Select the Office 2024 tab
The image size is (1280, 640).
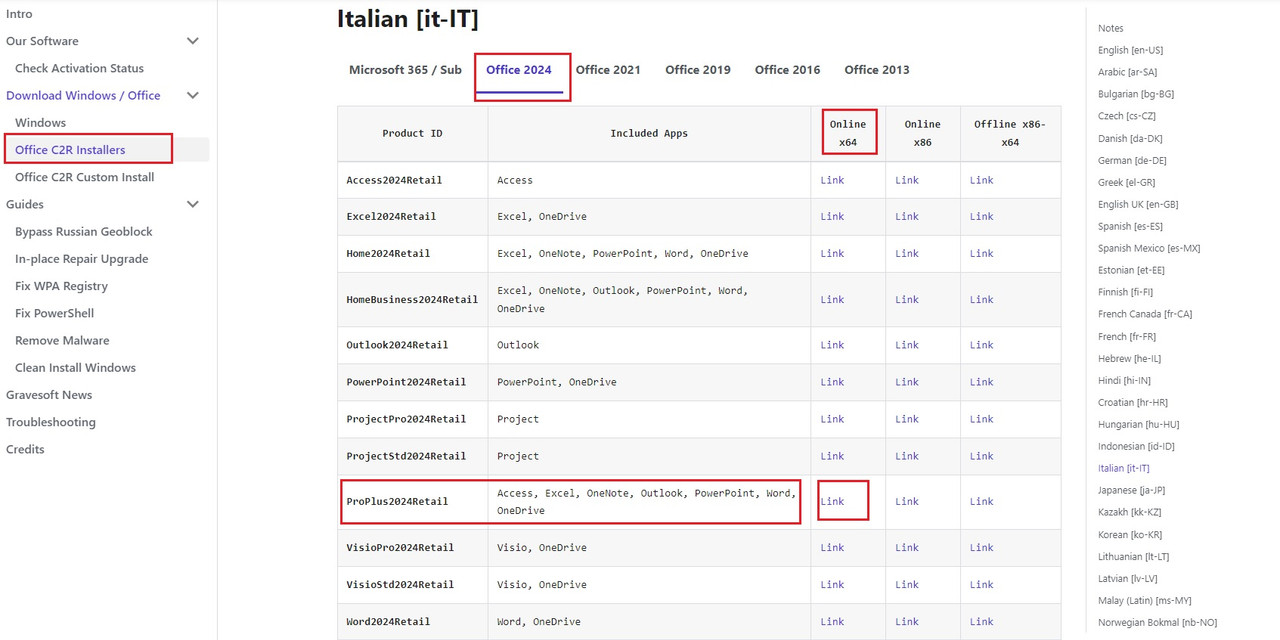(519, 70)
